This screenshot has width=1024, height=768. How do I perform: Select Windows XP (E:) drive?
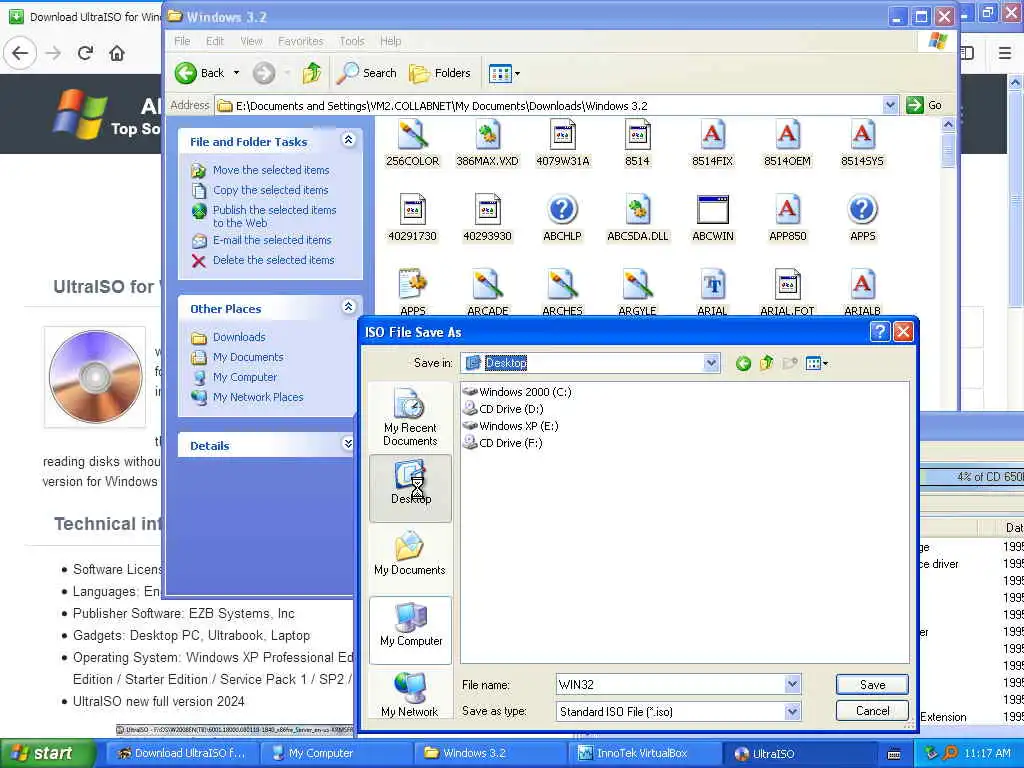511,426
